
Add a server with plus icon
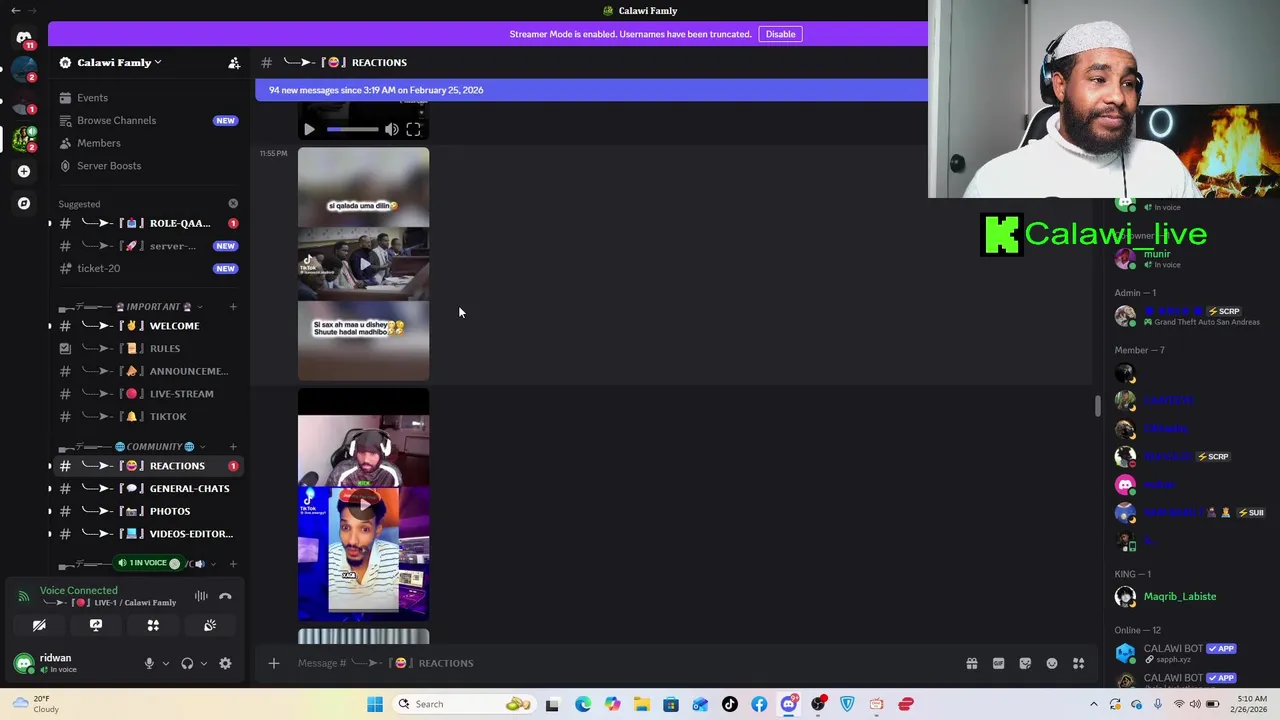coord(24,171)
